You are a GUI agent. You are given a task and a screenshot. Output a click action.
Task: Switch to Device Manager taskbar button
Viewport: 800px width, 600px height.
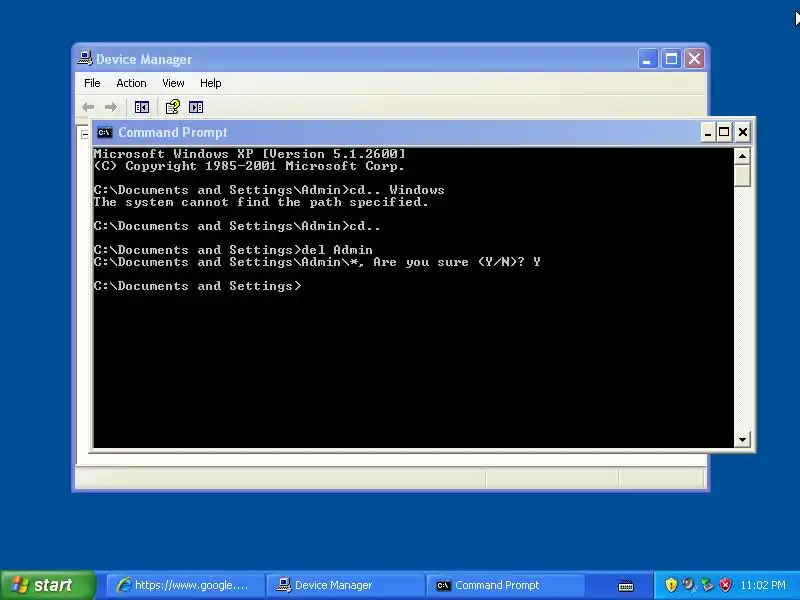click(x=344, y=585)
